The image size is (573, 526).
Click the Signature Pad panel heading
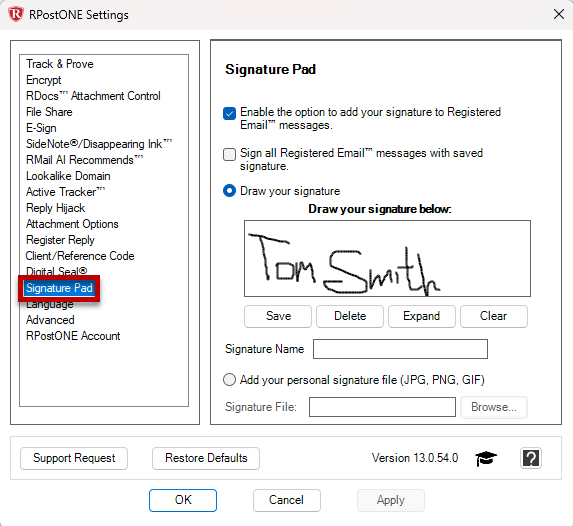click(270, 69)
